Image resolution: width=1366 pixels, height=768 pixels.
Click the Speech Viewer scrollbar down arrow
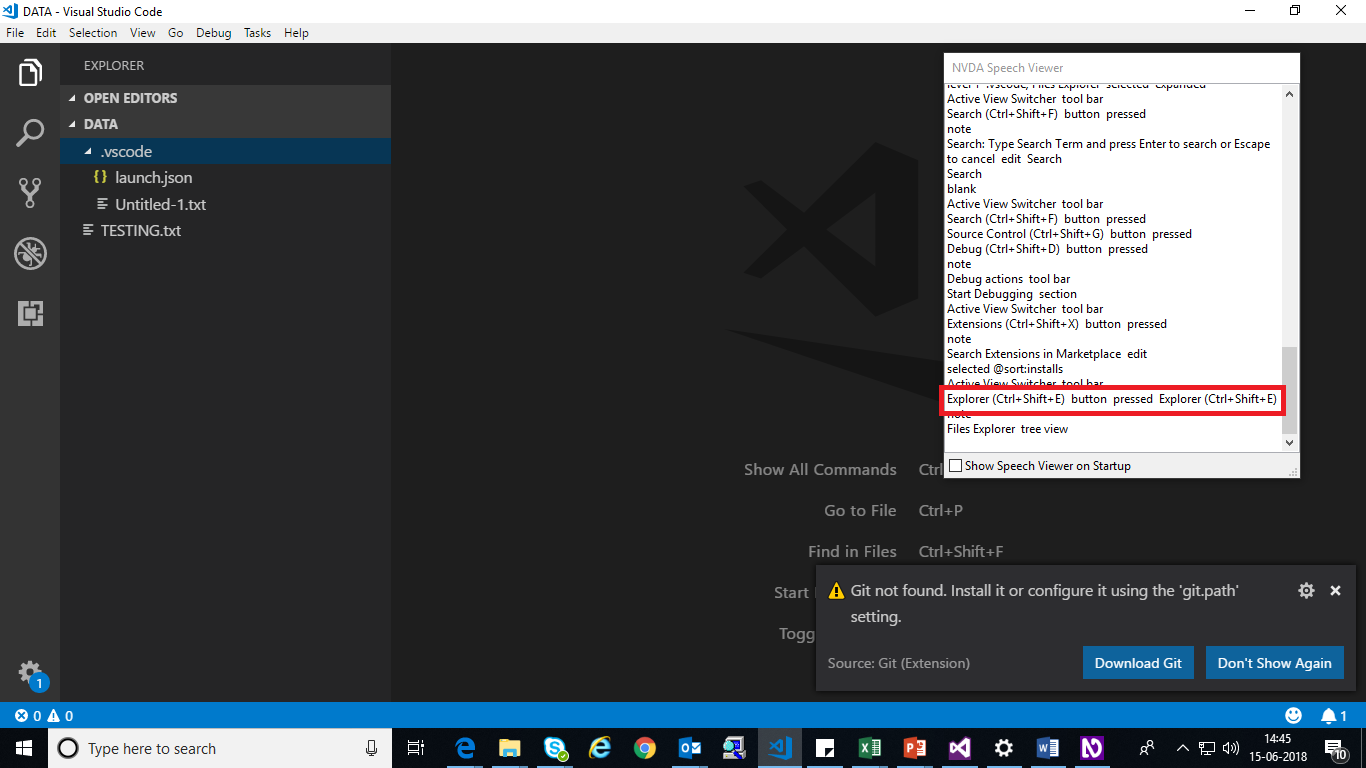coord(1290,443)
